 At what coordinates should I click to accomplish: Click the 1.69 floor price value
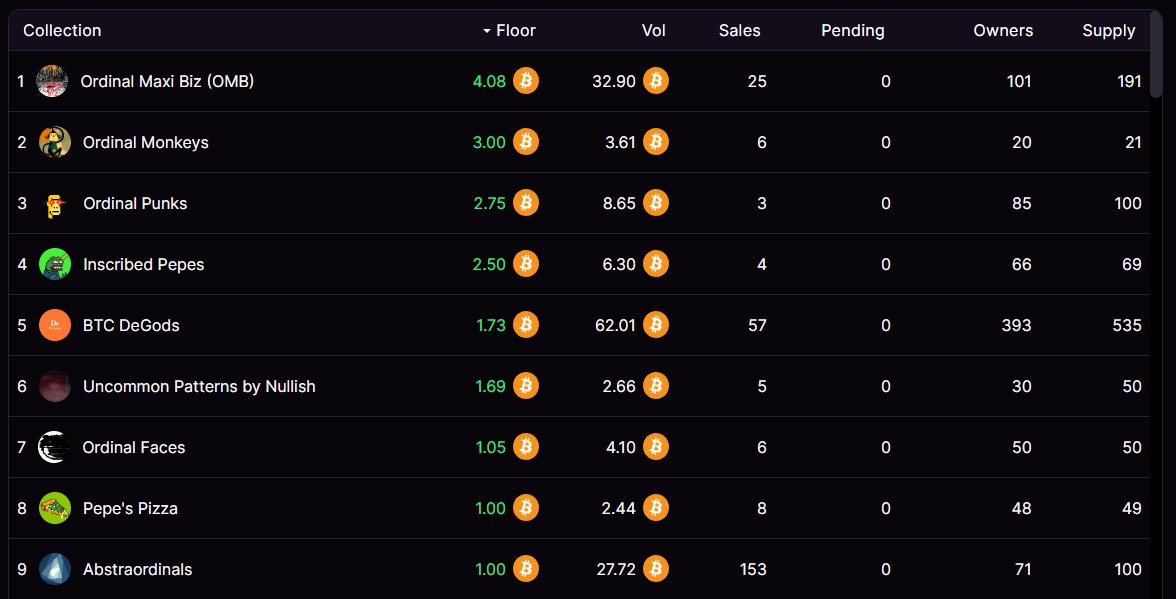pos(490,386)
